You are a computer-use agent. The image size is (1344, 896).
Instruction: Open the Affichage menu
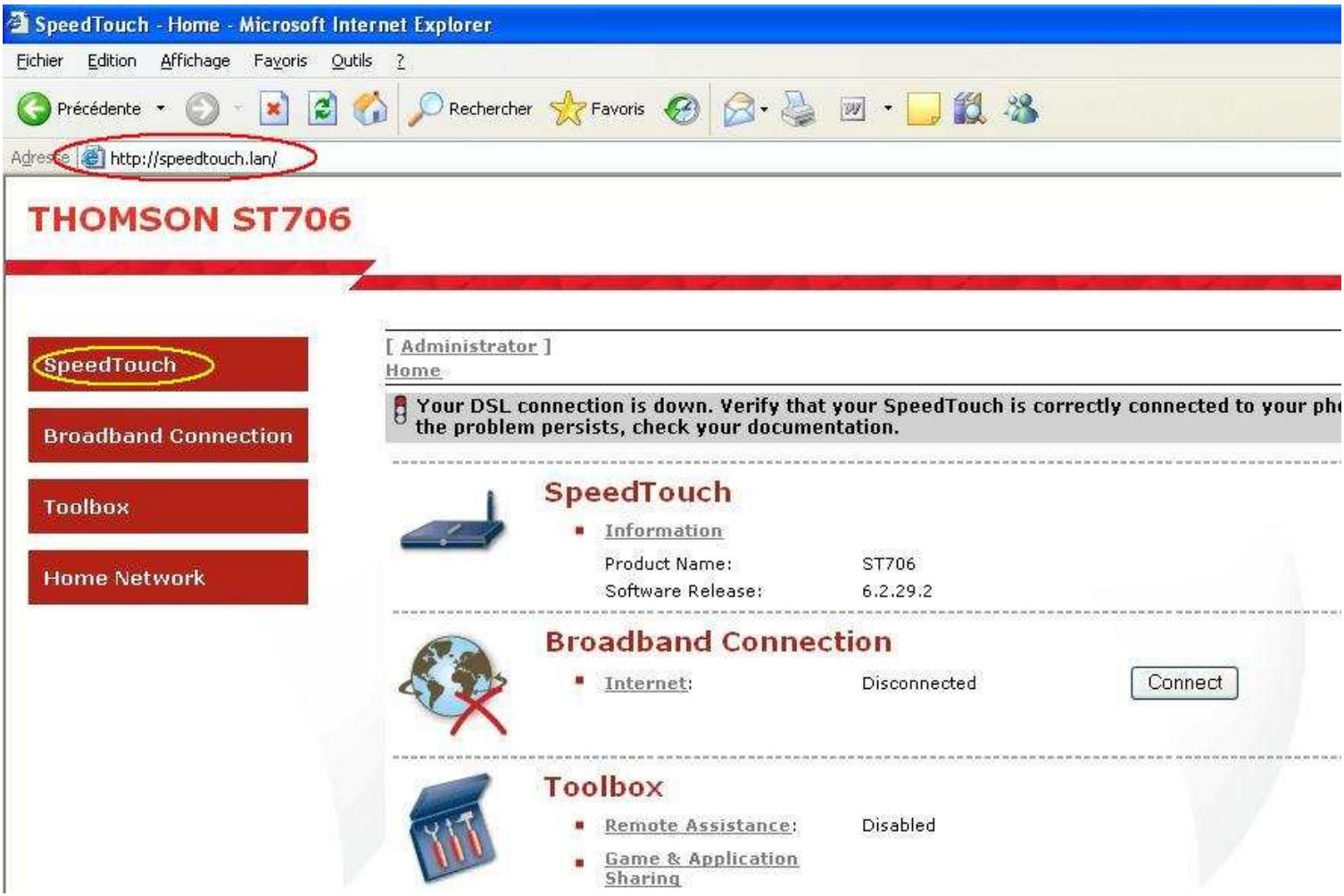pos(195,61)
